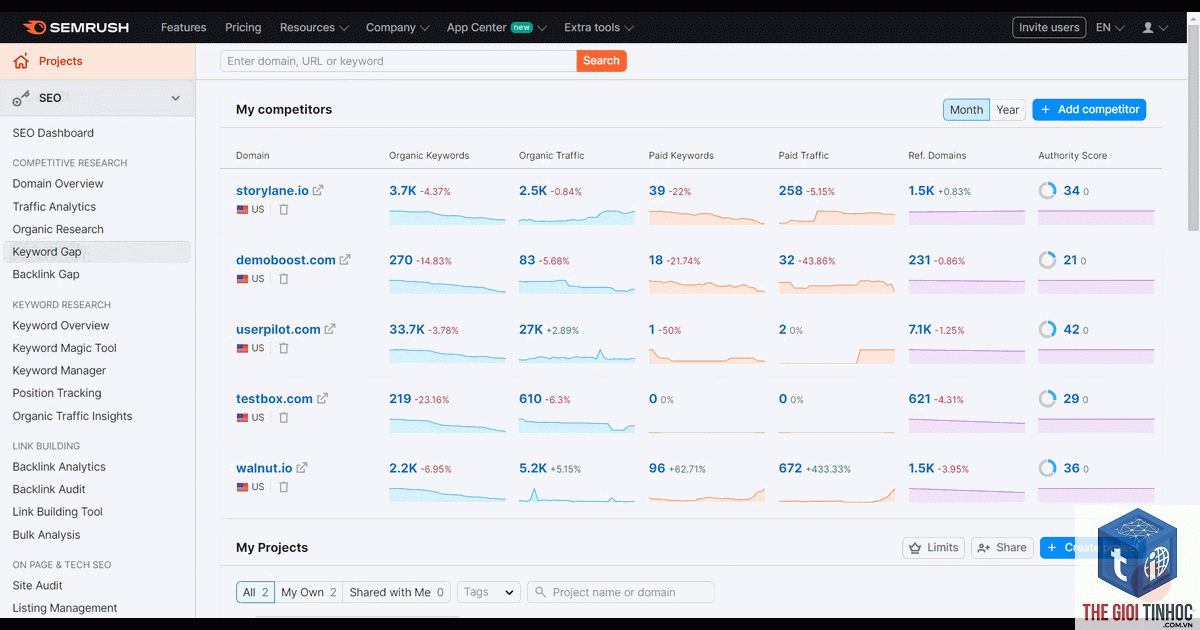Filter projects by Shared with Me
Viewport: 1200px width, 630px height.
tap(397, 592)
